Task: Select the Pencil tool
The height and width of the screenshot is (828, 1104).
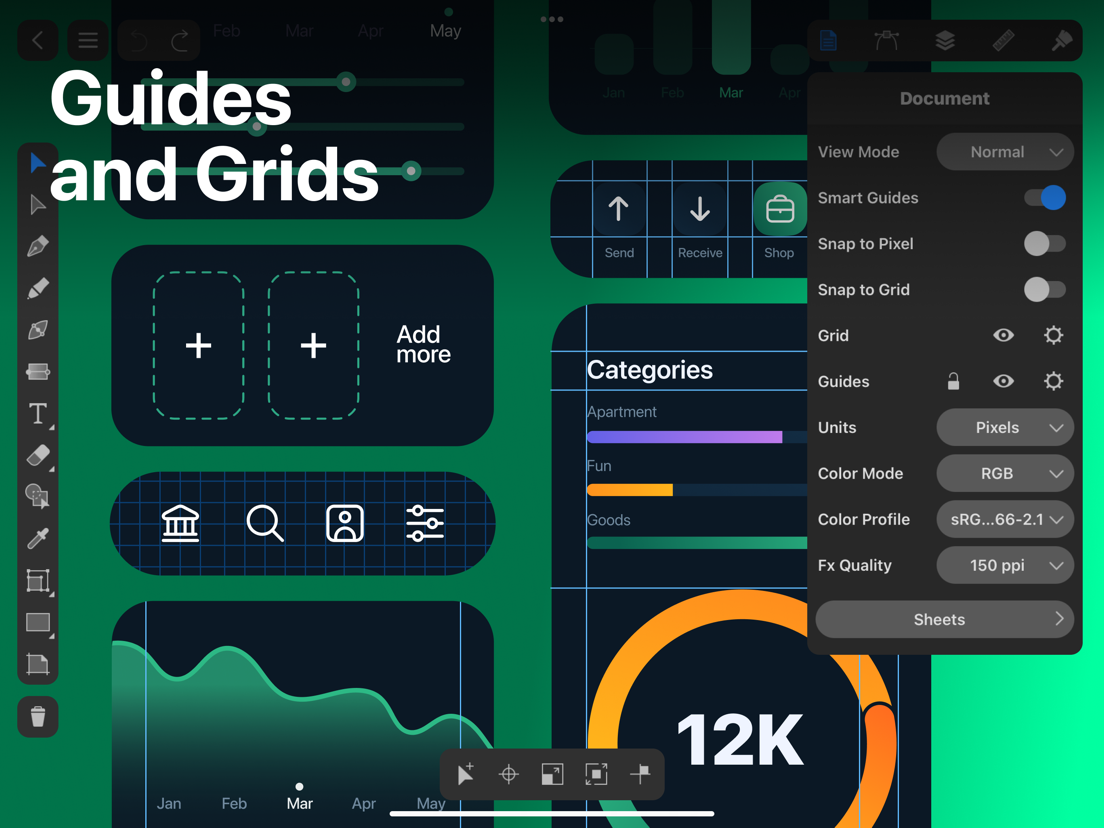Action: [x=38, y=288]
